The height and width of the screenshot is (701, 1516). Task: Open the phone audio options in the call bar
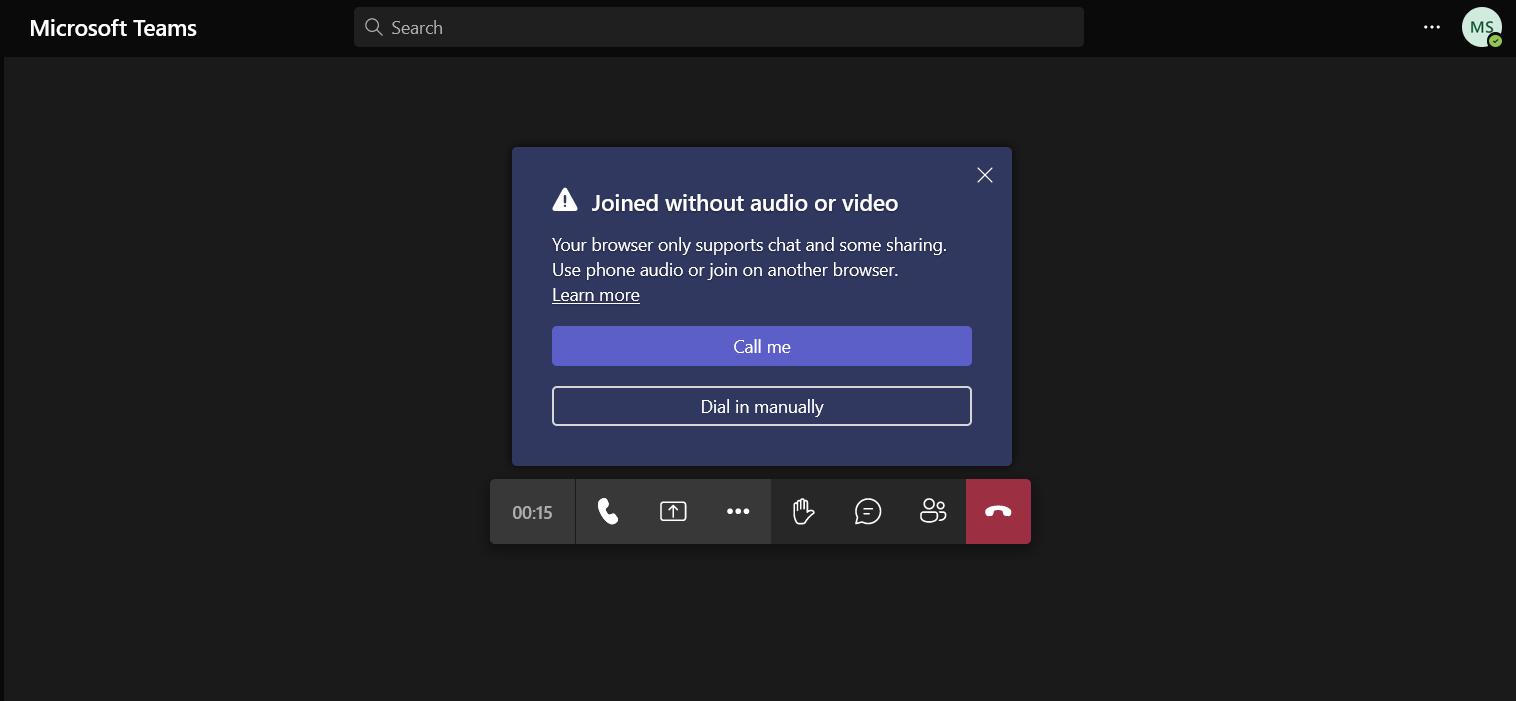[608, 511]
